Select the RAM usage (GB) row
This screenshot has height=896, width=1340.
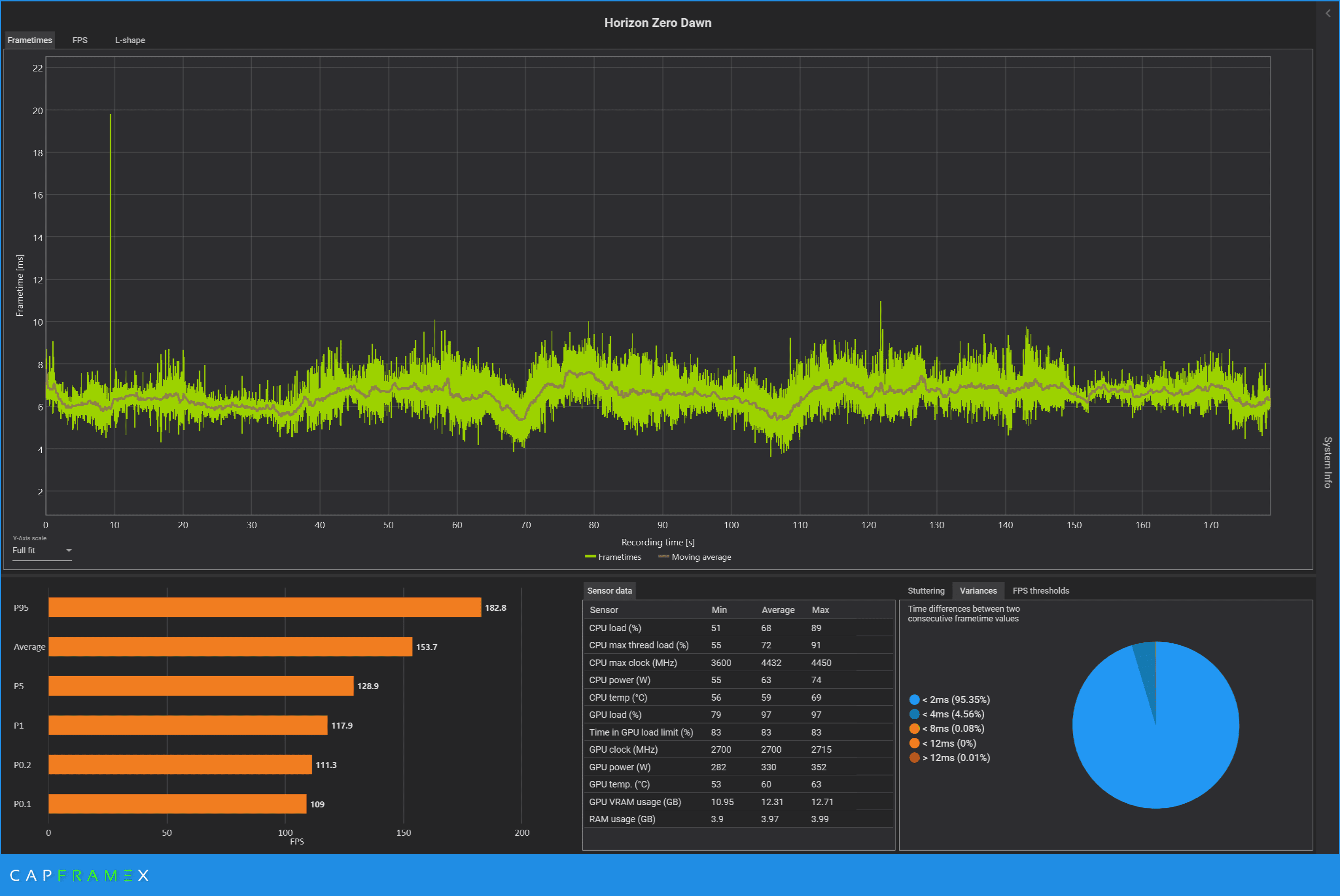[738, 819]
